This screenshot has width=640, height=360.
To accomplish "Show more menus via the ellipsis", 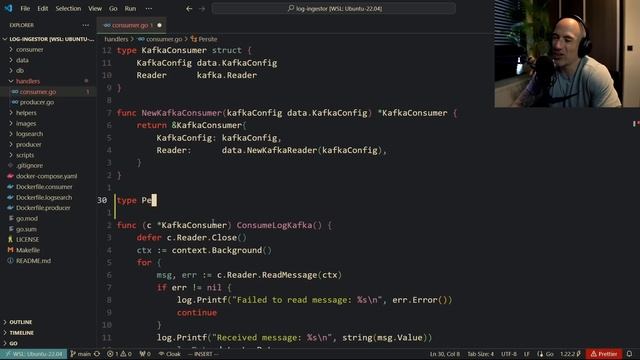I will [149, 8].
